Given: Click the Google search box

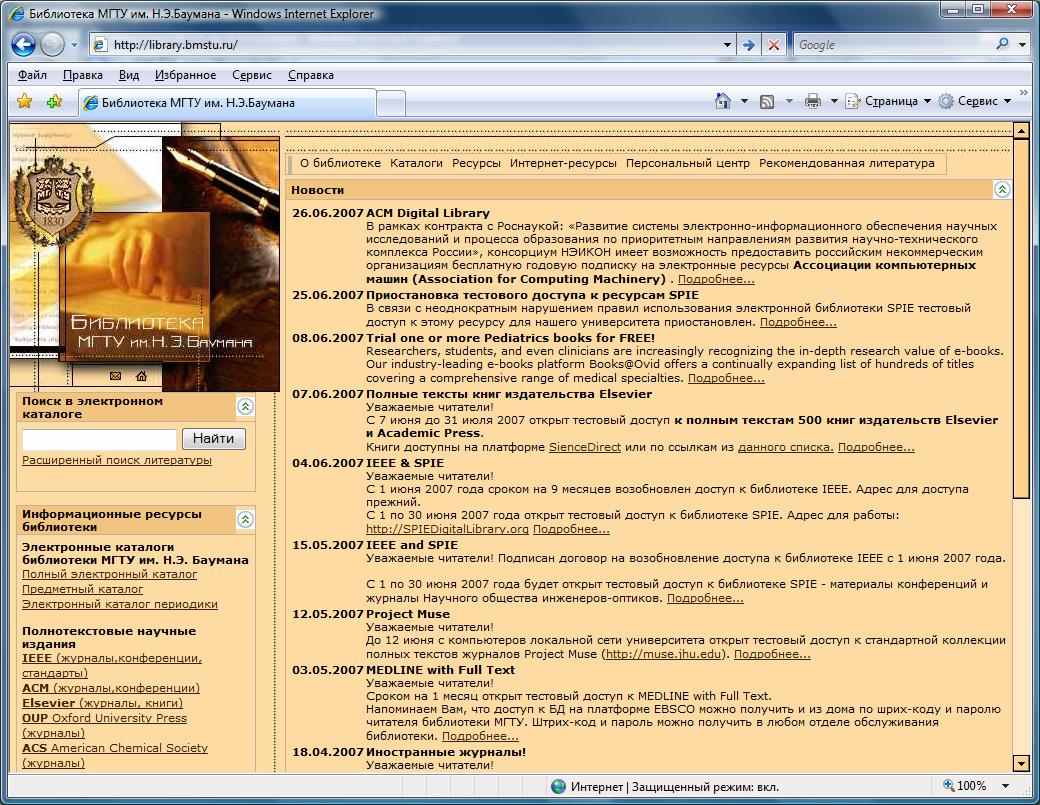Looking at the screenshot, I should [x=893, y=45].
